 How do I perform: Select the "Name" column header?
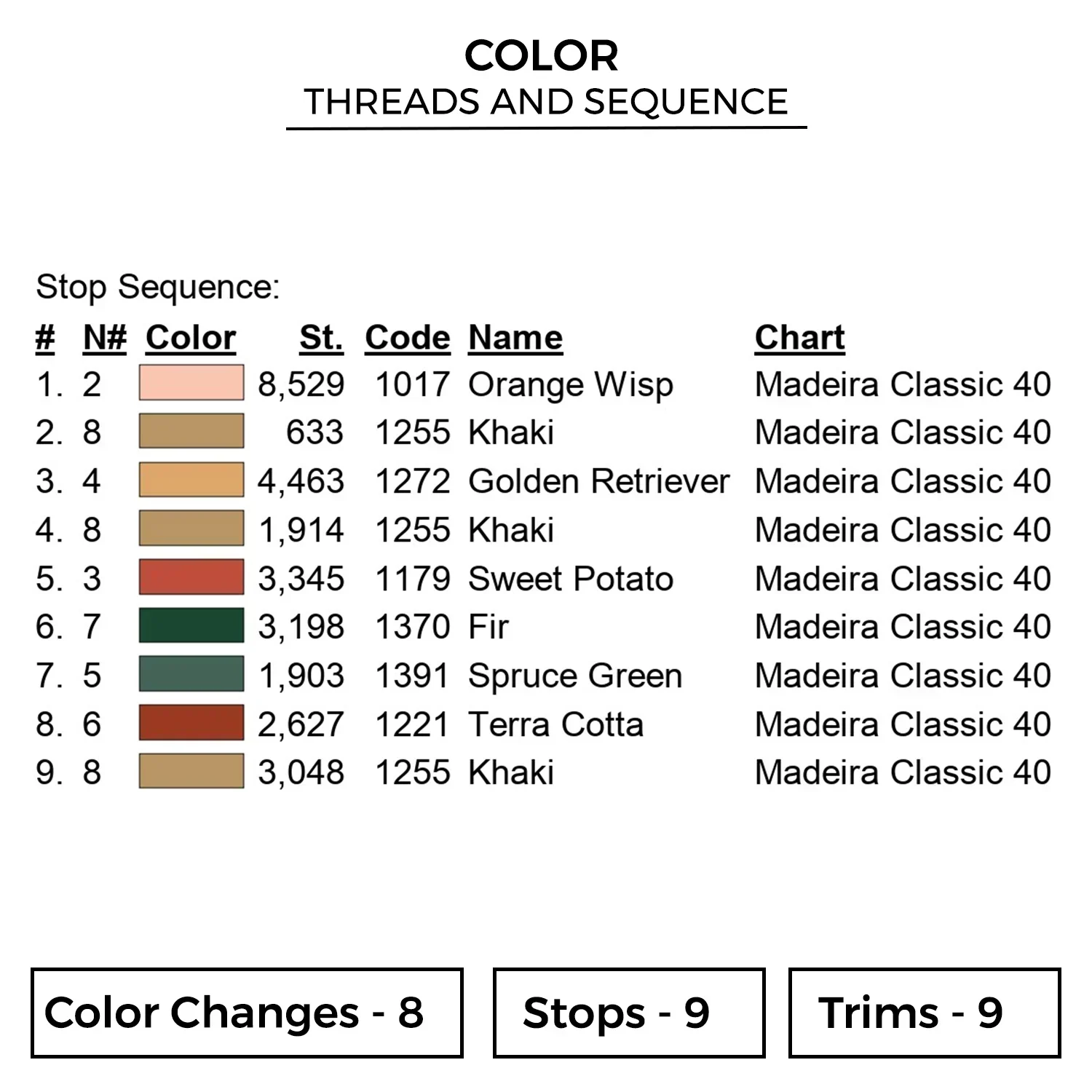515,338
